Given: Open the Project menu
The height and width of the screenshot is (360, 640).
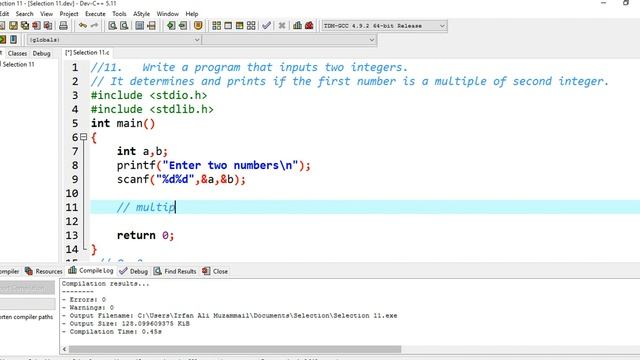Looking at the screenshot, I should (69, 13).
